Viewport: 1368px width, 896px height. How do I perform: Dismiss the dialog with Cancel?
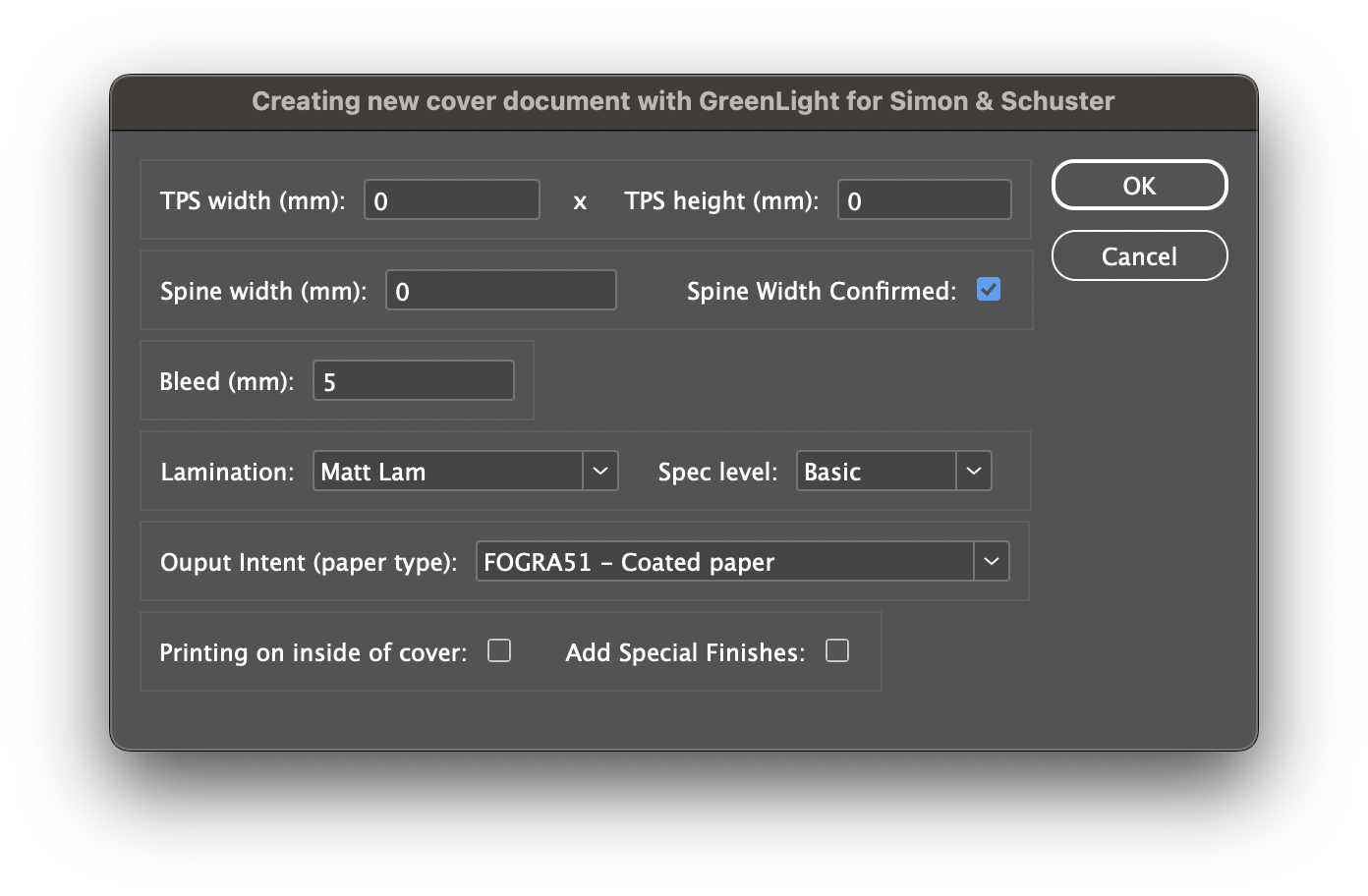click(1139, 256)
